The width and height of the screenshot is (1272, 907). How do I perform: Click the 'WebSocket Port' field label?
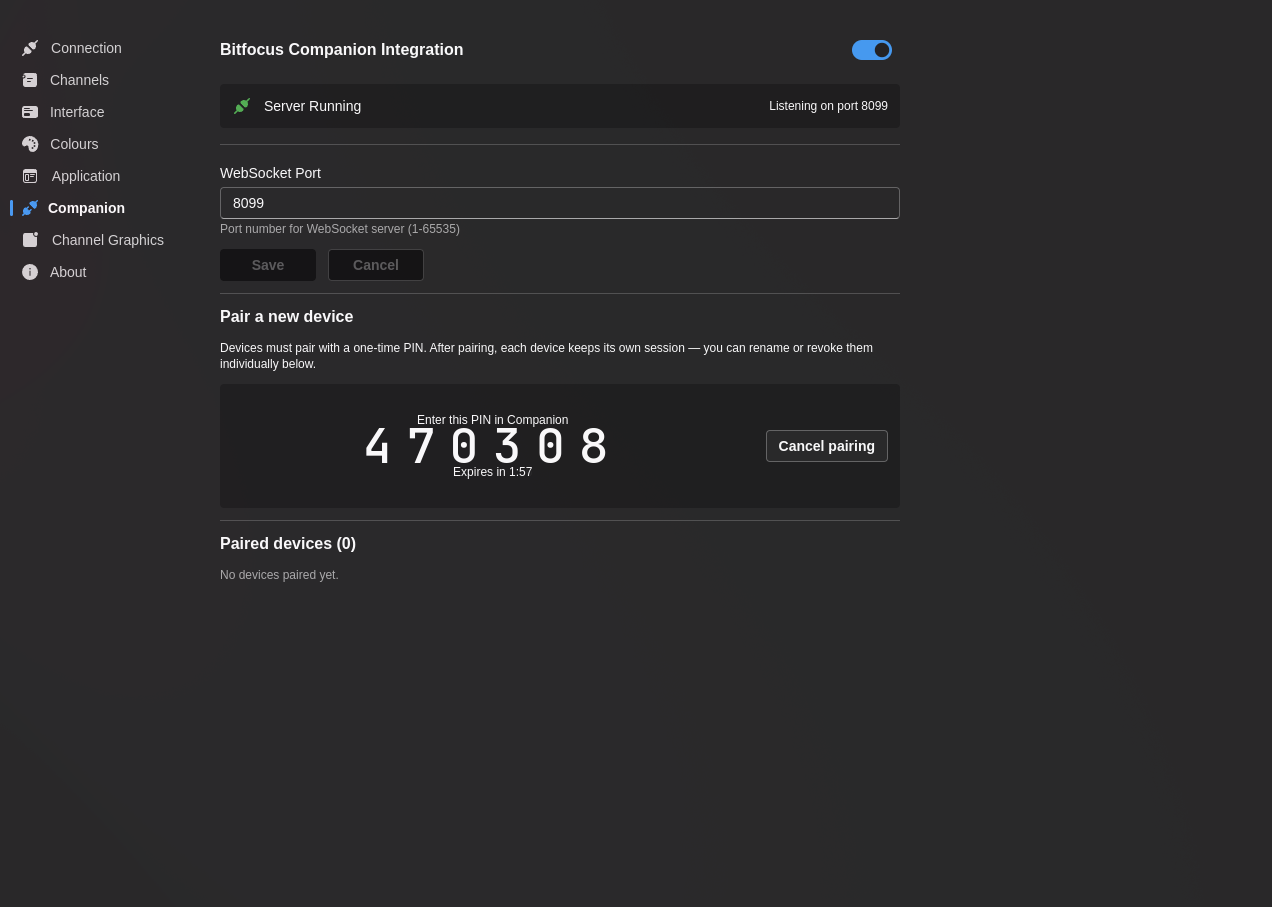point(270,173)
